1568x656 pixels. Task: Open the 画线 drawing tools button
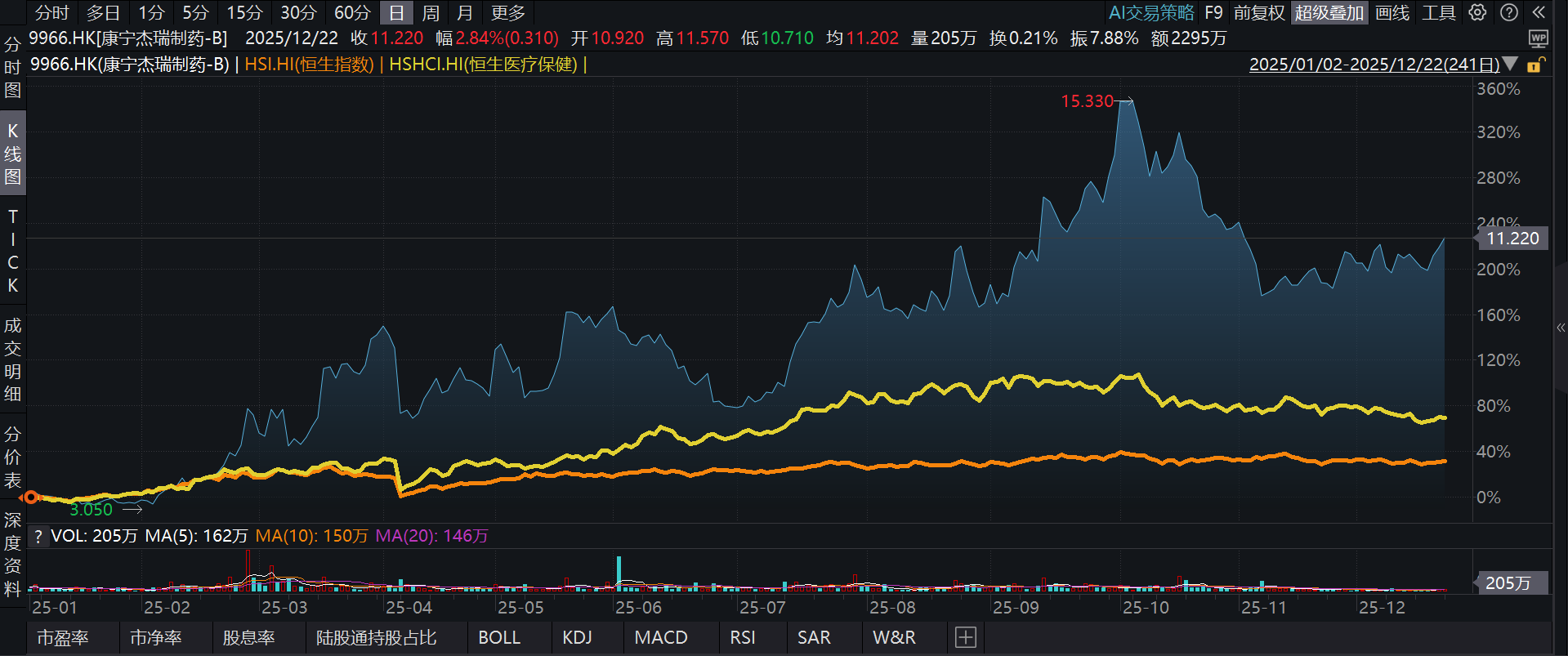point(1392,12)
